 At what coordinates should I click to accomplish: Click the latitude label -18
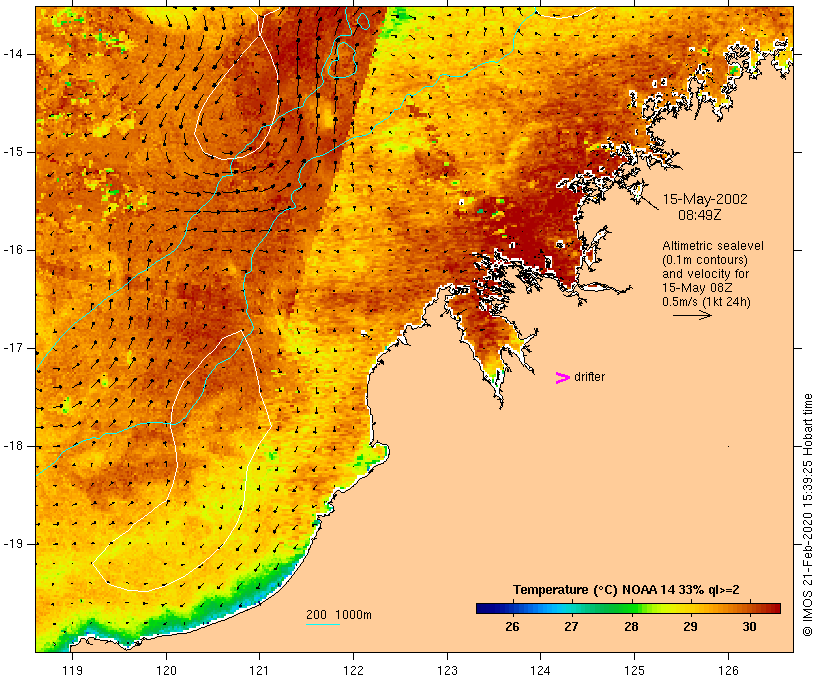click(12, 446)
